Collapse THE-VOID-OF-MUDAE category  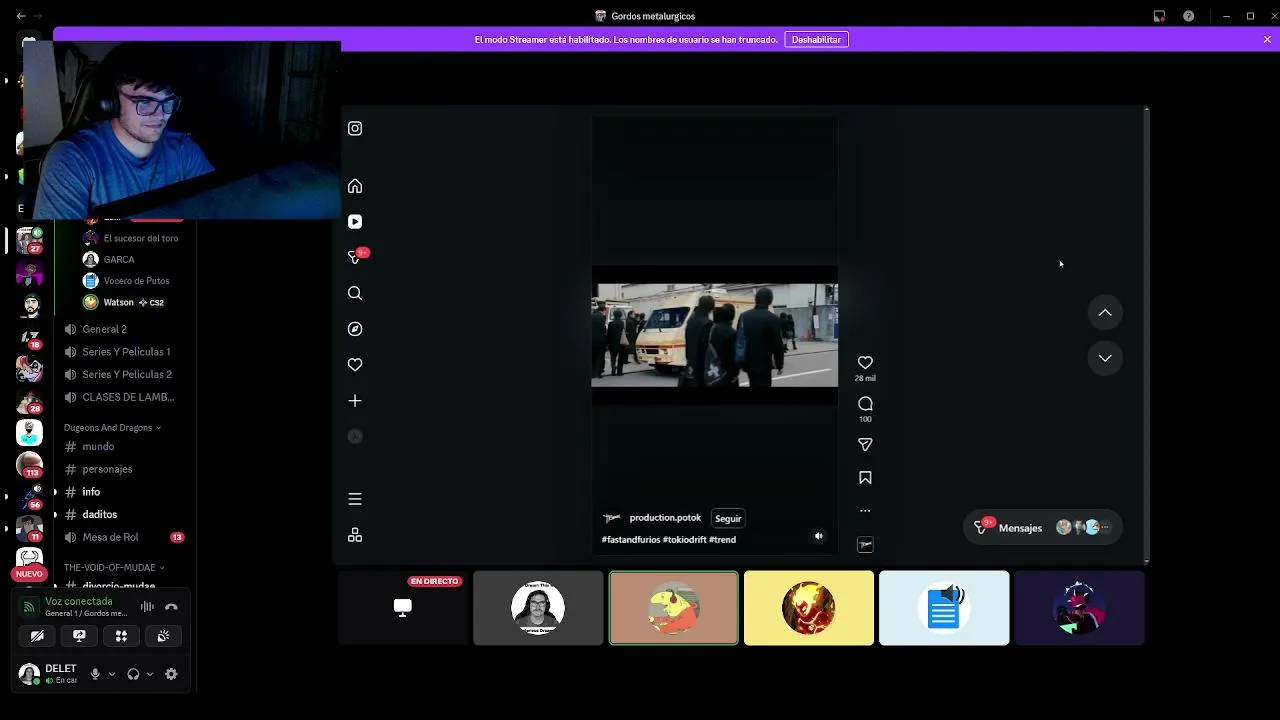click(114, 567)
